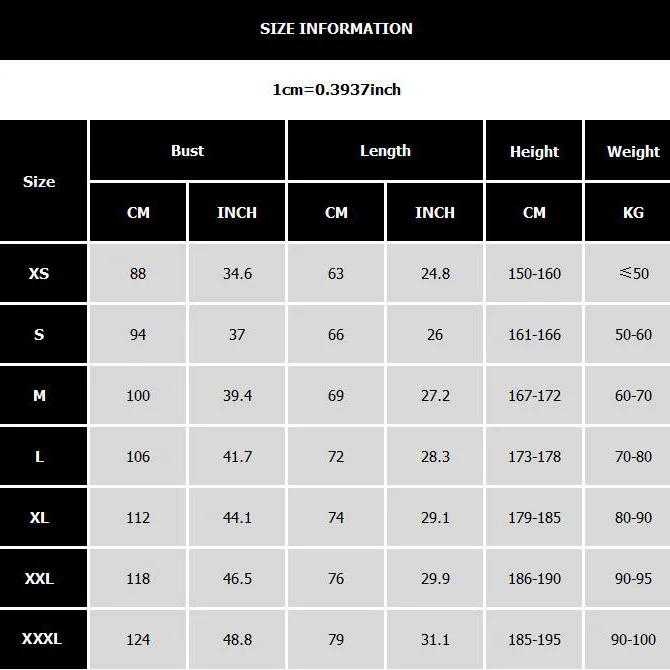670x670 pixels.
Task: Click the 72 cm length cell
Action: 336,456
